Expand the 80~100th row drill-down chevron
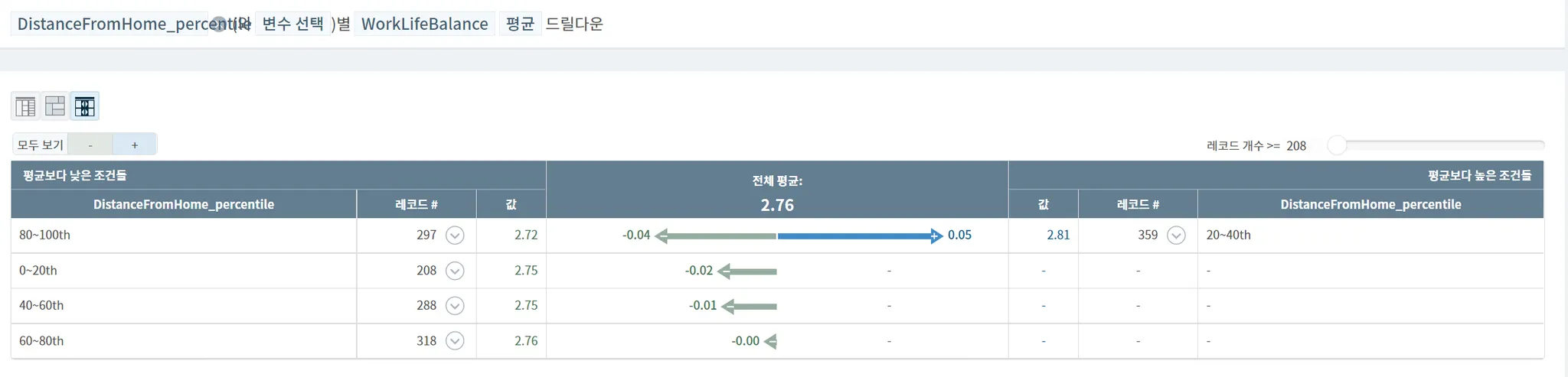The image size is (1568, 377). click(455, 236)
